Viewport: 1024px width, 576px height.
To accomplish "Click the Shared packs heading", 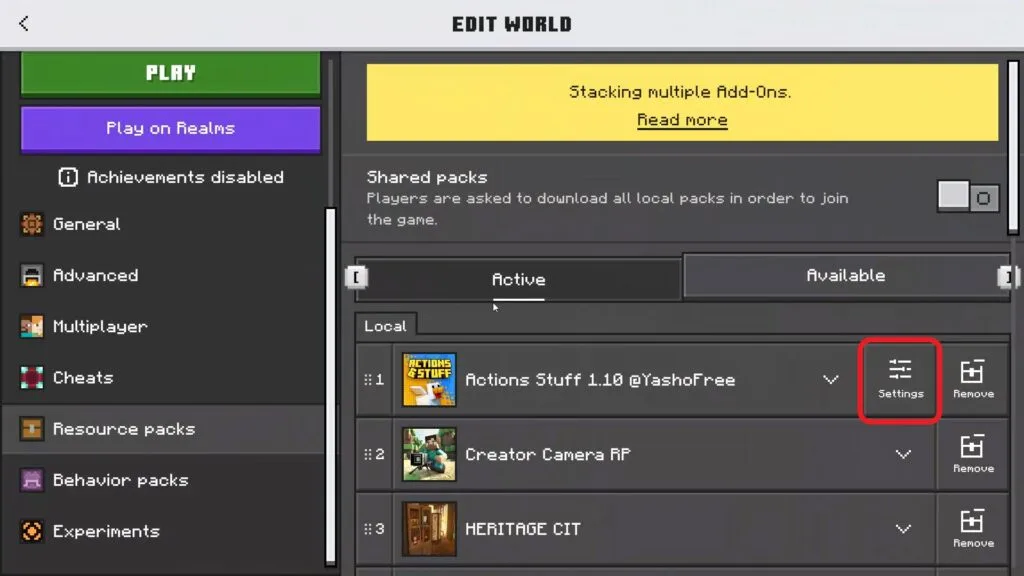I will coord(426,177).
